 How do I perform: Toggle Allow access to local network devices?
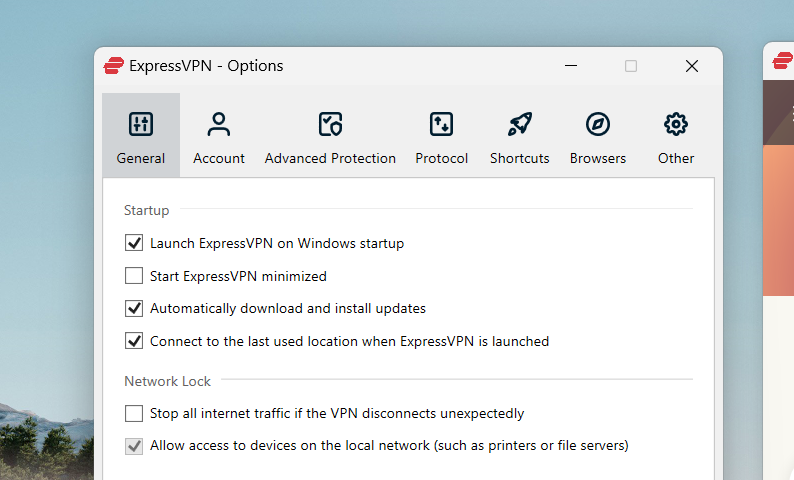(x=134, y=445)
